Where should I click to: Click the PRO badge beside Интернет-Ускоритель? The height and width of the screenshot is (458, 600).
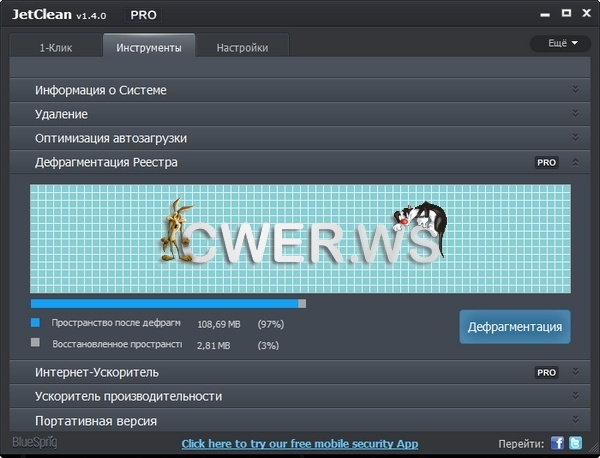coord(546,372)
